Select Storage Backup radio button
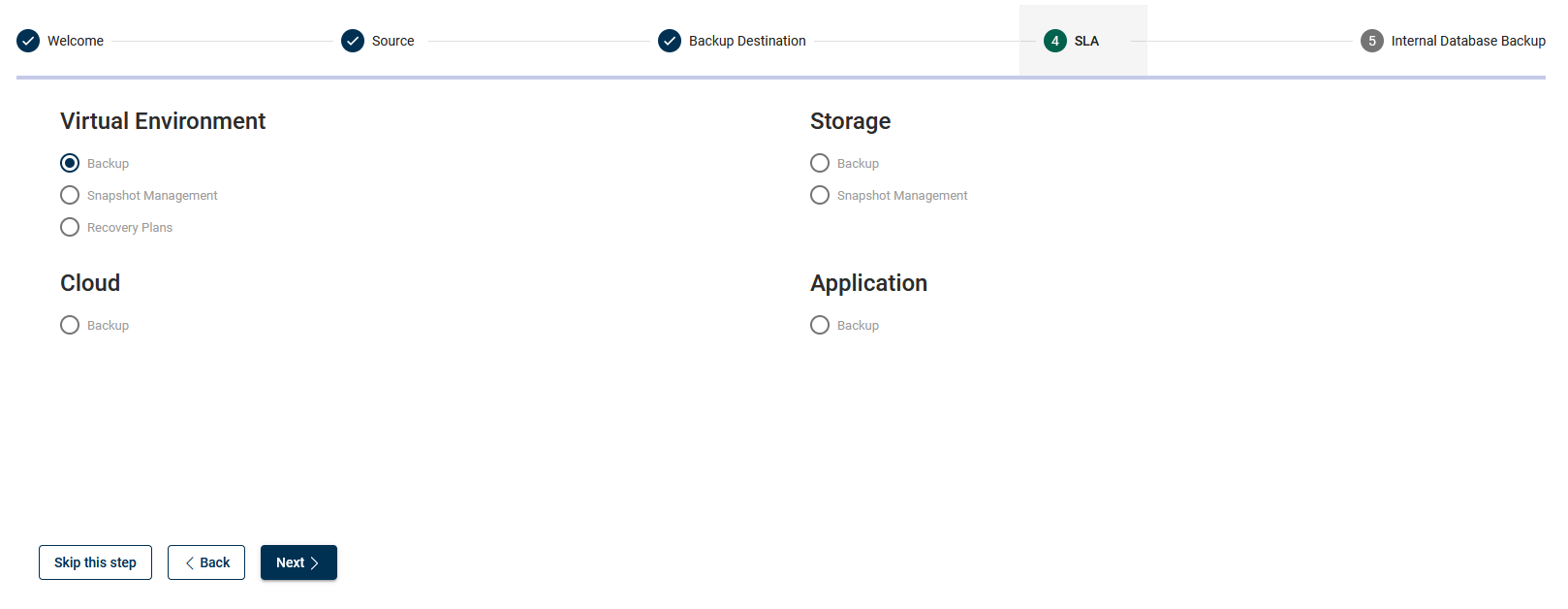The height and width of the screenshot is (609, 1568). pos(820,163)
